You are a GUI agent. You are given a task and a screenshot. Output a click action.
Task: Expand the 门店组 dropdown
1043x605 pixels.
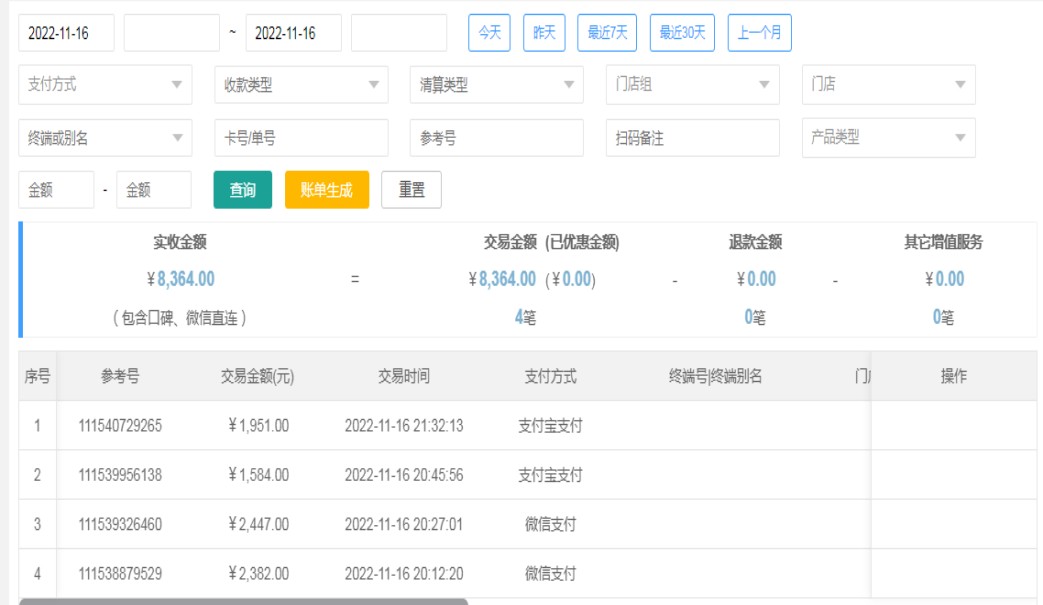point(692,85)
